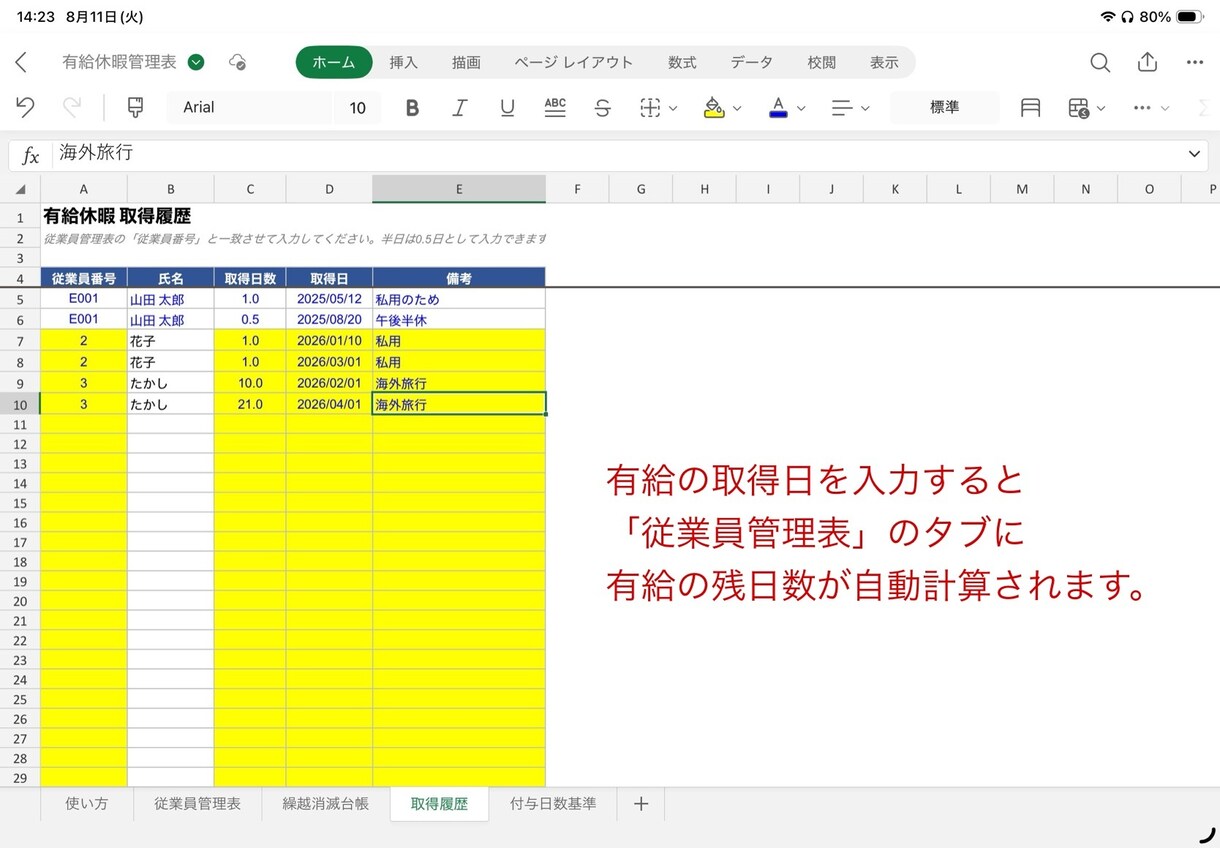Expand font color dropdown arrow
The width and height of the screenshot is (1220, 848).
coord(801,108)
